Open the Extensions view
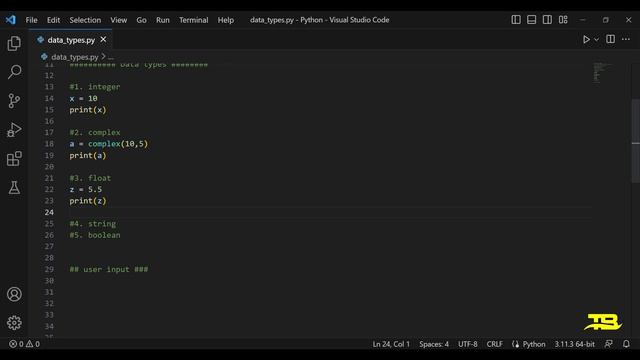Image resolution: width=640 pixels, height=360 pixels. [x=14, y=158]
